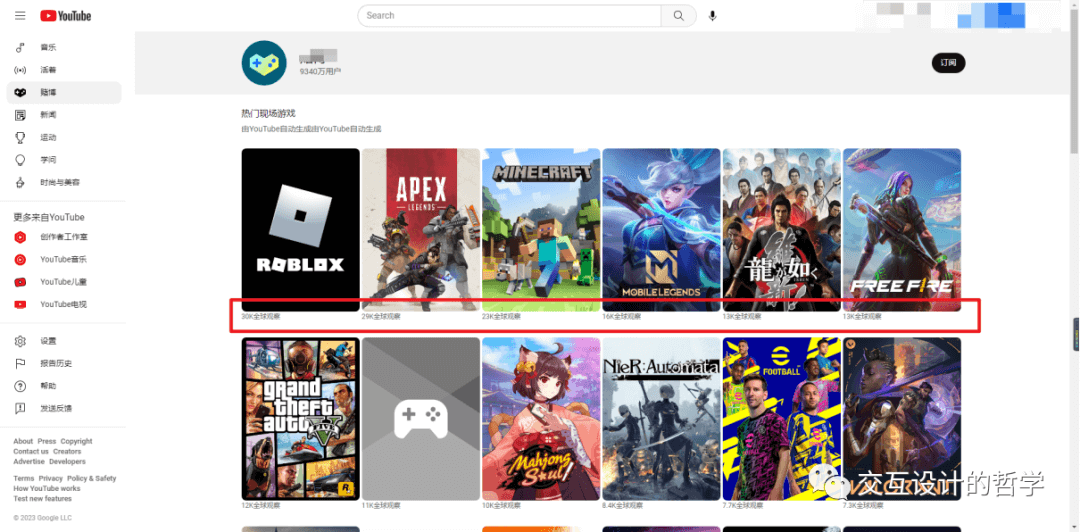Open 发送反馈 feedback item

(x=63, y=409)
